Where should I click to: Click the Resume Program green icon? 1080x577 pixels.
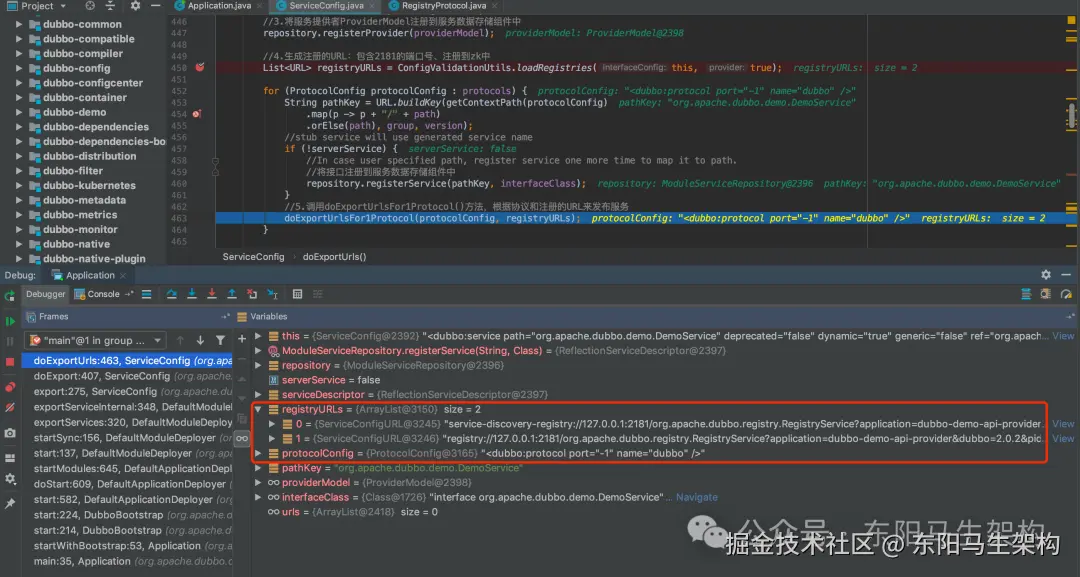pos(10,321)
